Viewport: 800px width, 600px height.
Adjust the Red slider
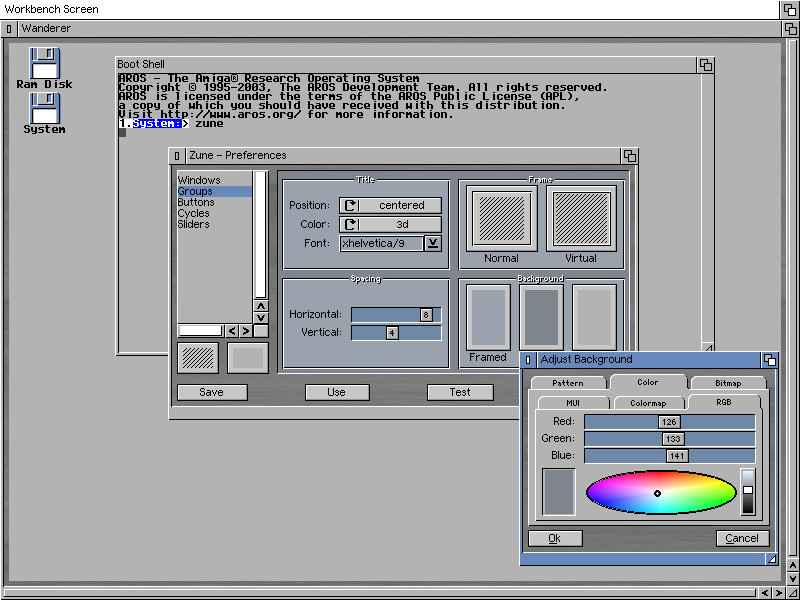(x=669, y=422)
